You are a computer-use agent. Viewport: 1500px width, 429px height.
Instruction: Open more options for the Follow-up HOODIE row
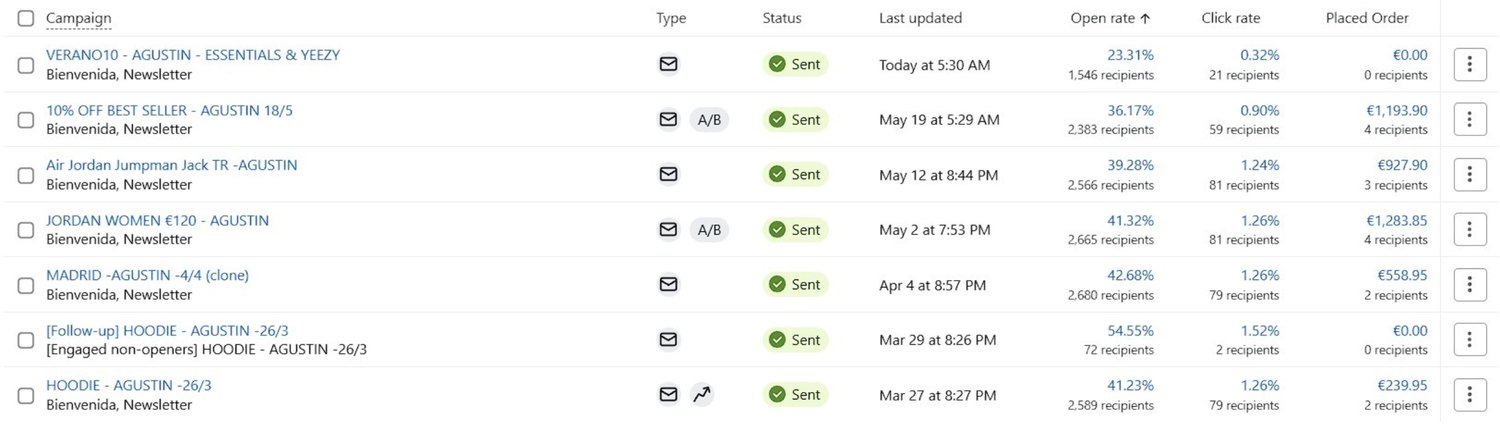1469,340
